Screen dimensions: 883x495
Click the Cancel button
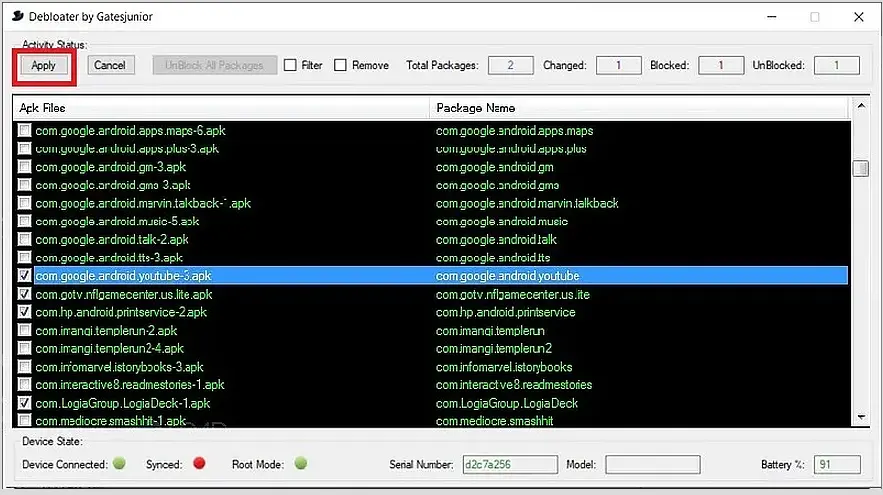[x=110, y=65]
